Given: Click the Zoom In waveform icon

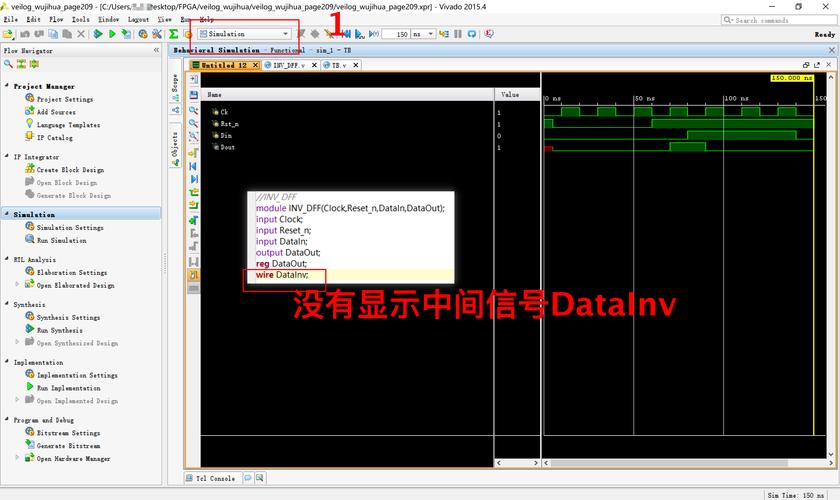Looking at the screenshot, I should click(x=193, y=110).
